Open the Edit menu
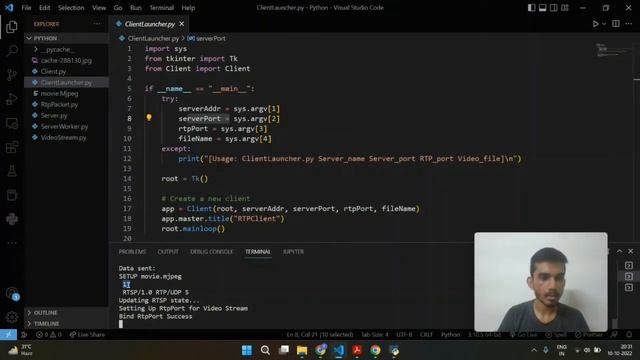The width and height of the screenshot is (640, 360). point(44,8)
